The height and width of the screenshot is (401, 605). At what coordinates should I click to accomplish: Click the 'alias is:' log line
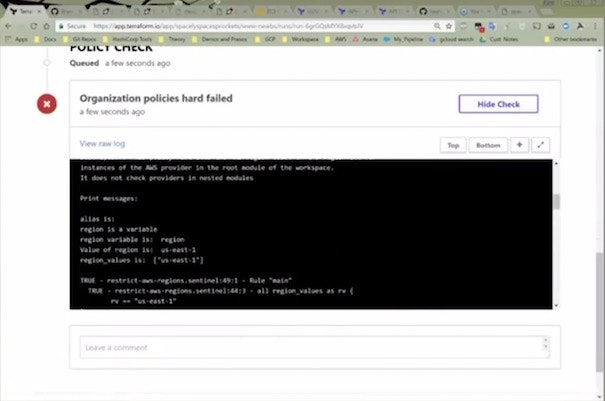click(97, 219)
